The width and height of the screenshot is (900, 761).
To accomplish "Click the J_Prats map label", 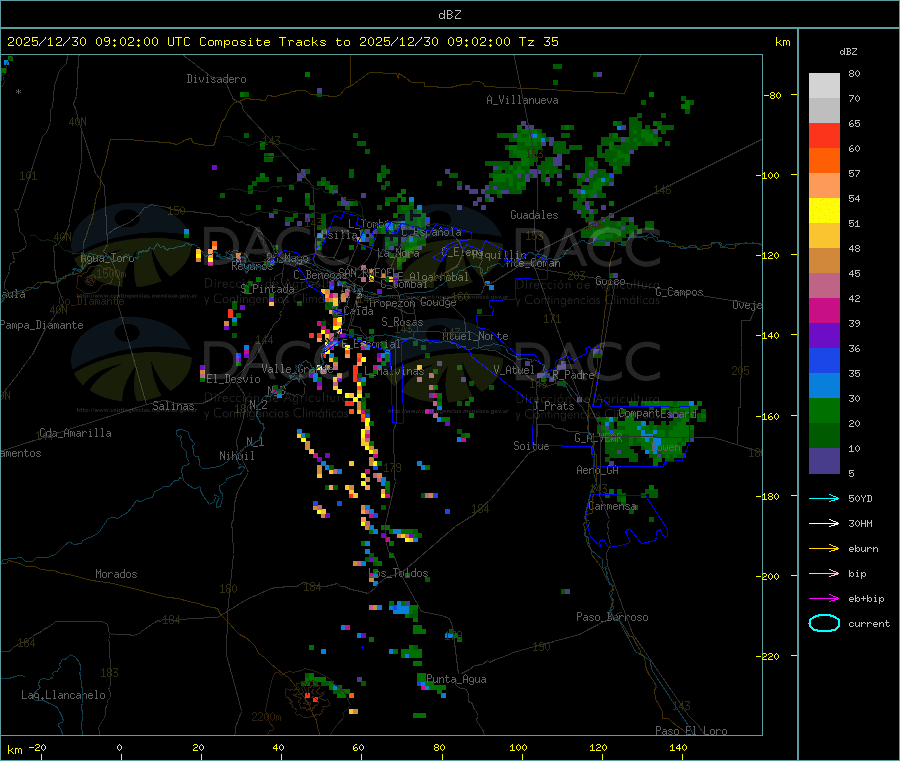I will [554, 405].
